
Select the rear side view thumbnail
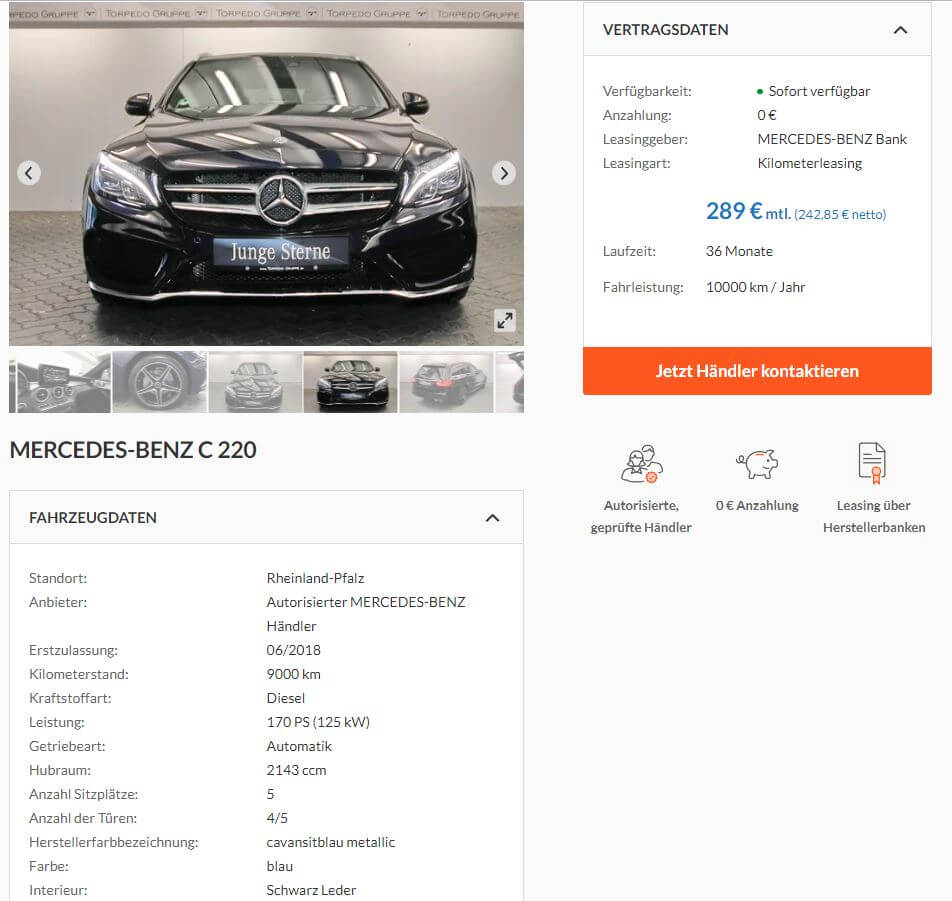click(446, 382)
